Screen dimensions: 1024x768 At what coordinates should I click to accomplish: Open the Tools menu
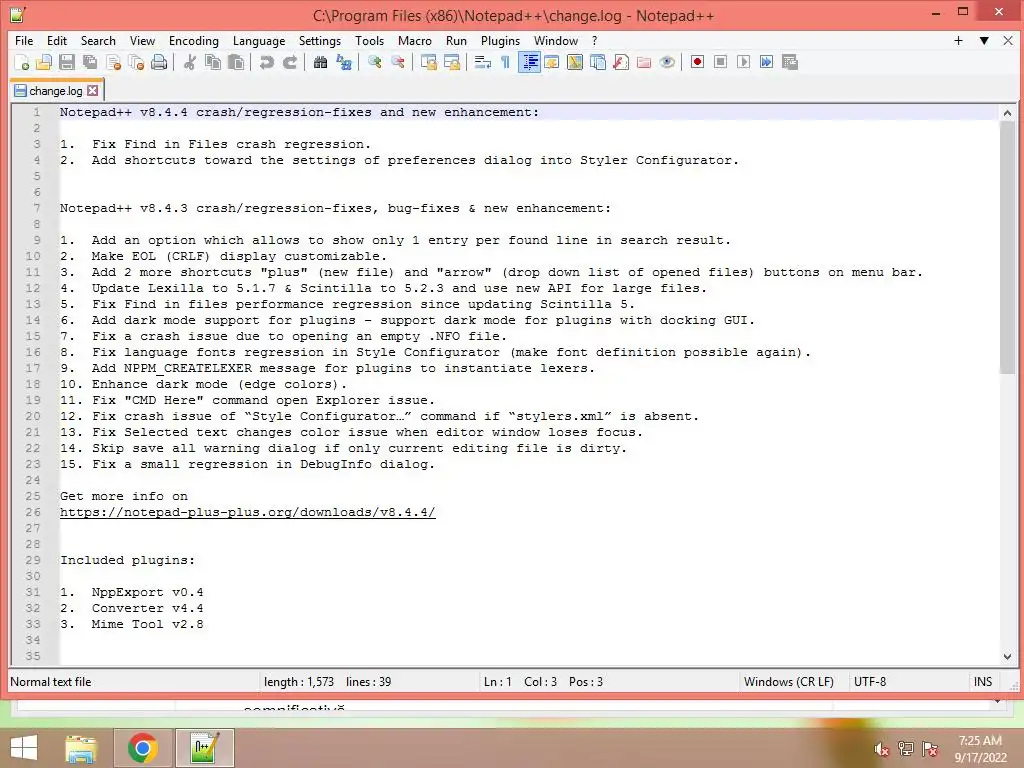pyautogui.click(x=370, y=40)
